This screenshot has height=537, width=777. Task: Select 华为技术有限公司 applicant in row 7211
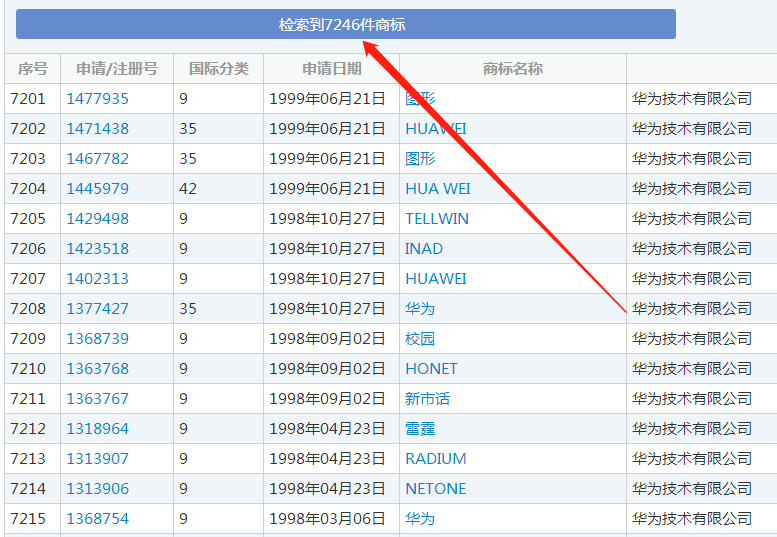click(x=692, y=399)
